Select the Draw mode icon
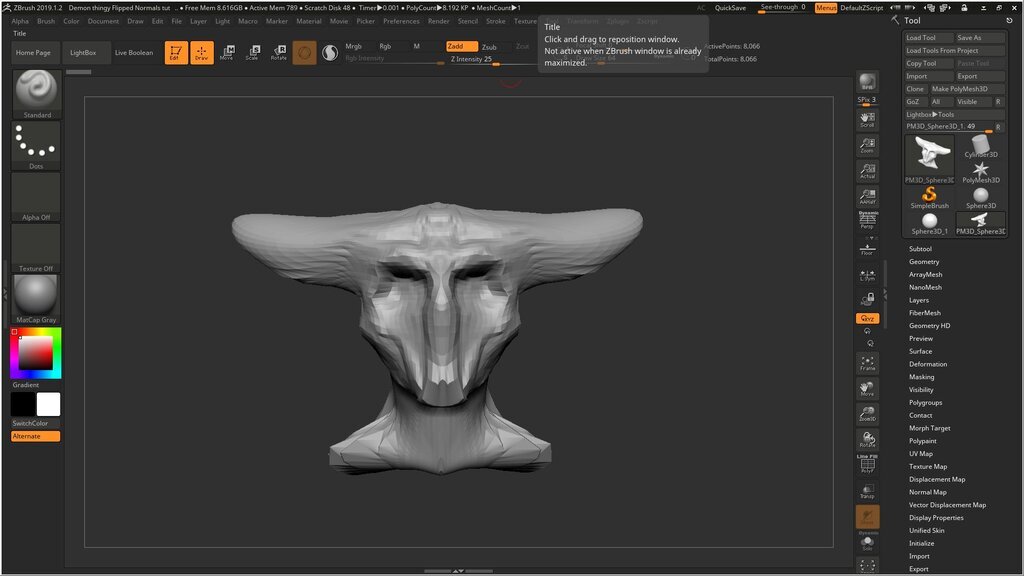1024x576 pixels. [202, 53]
